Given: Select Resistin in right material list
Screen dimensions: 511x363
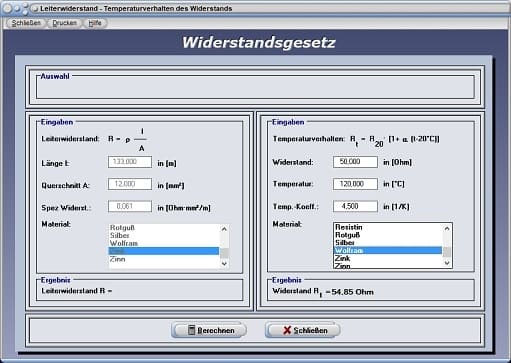Looking at the screenshot, I should click(388, 227).
